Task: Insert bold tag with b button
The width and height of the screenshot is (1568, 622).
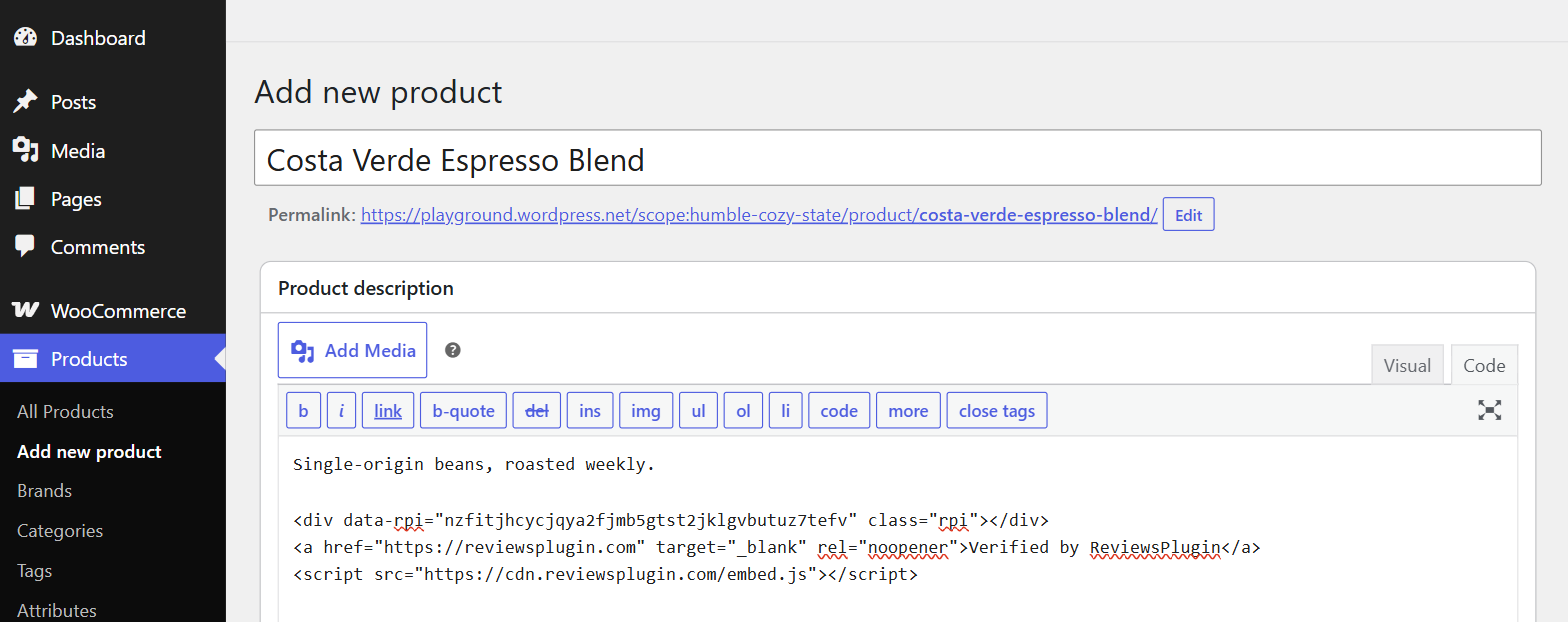Action: [303, 410]
